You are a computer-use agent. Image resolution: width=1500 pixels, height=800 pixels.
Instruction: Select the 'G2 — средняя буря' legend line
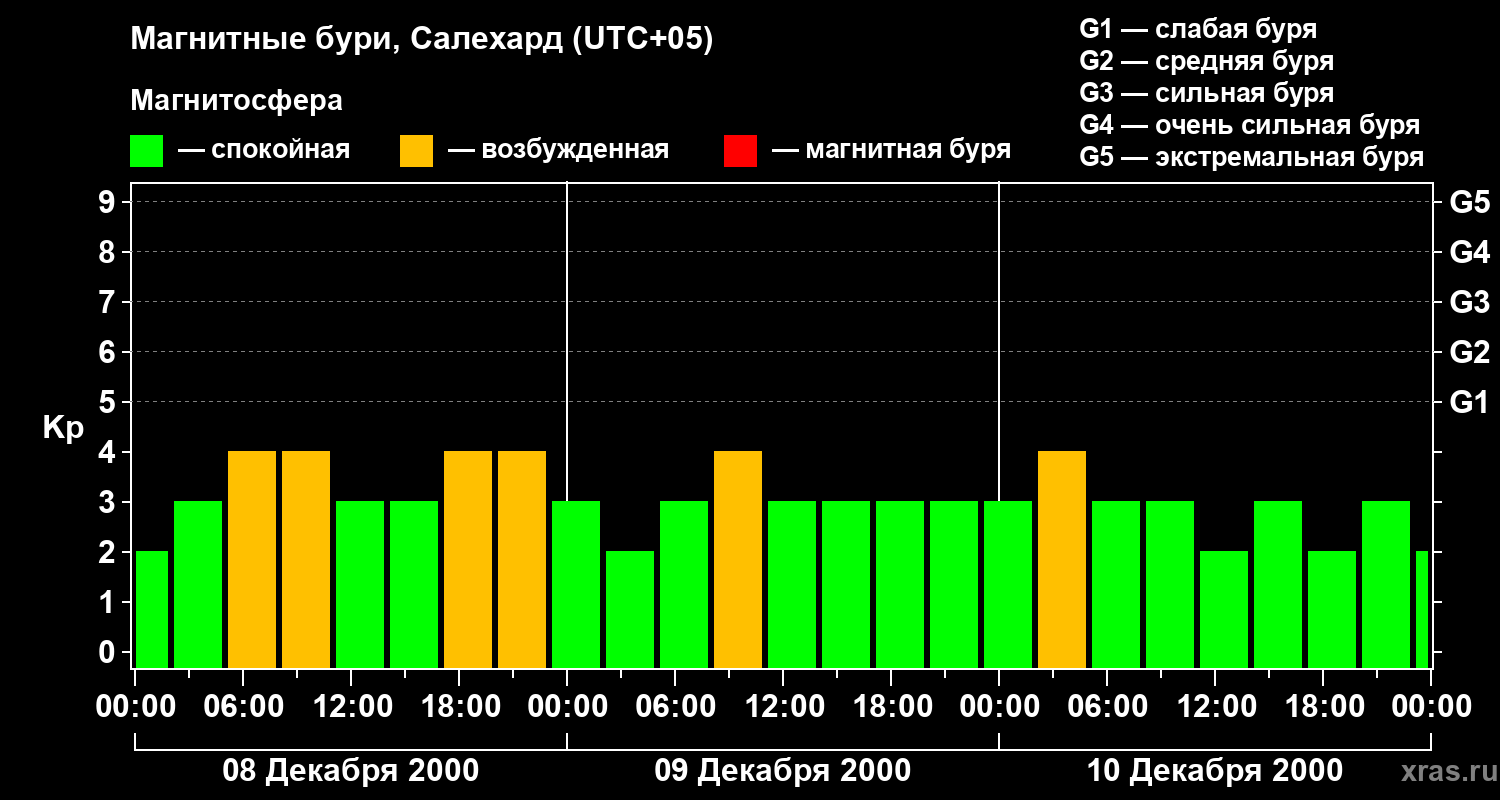click(x=1206, y=61)
